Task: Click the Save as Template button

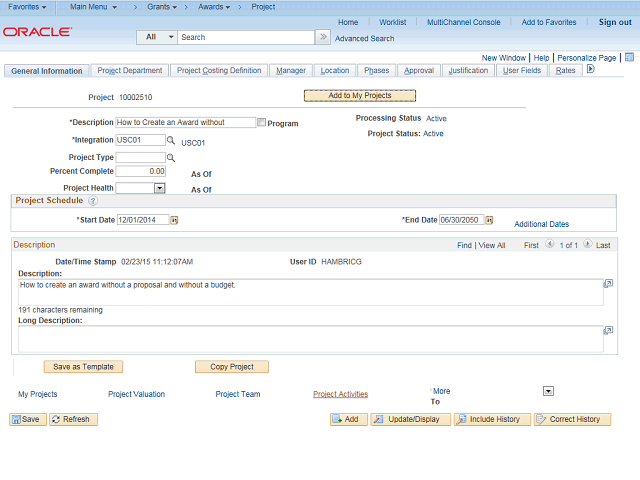Action: 83,367
